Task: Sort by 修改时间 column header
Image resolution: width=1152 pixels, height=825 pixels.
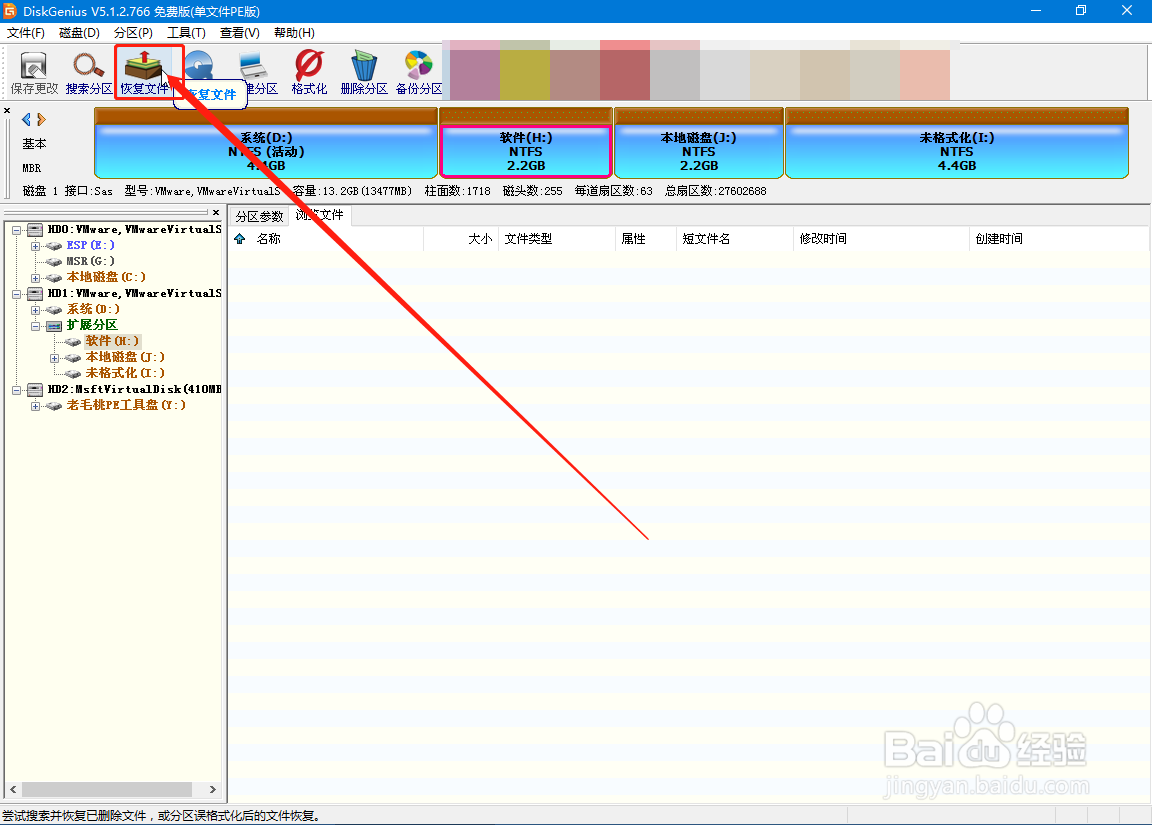Action: click(882, 239)
